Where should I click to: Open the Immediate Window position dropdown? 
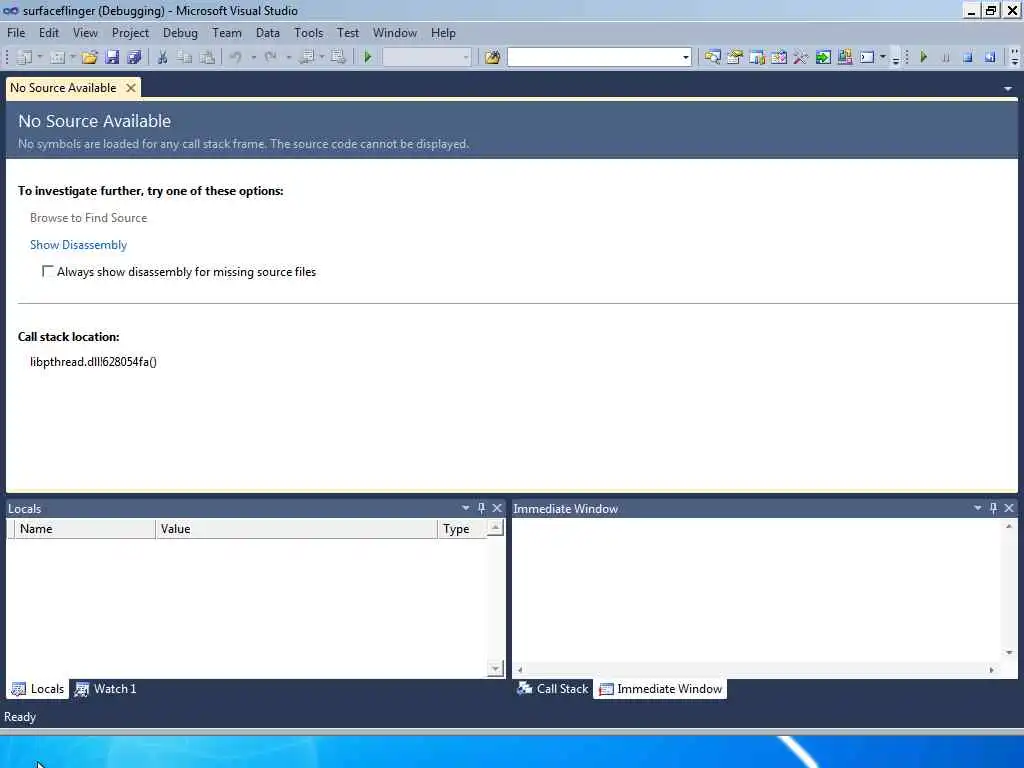pyautogui.click(x=978, y=508)
